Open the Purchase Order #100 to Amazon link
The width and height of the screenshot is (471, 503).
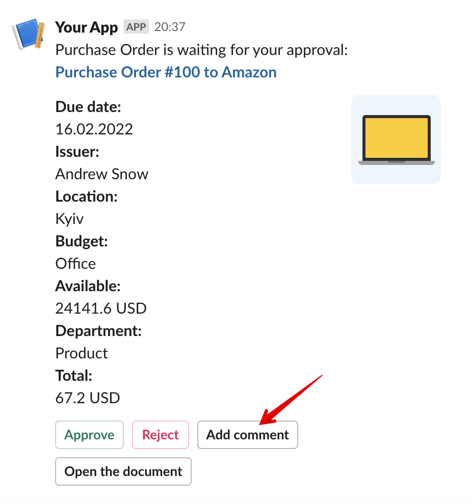[x=166, y=72]
